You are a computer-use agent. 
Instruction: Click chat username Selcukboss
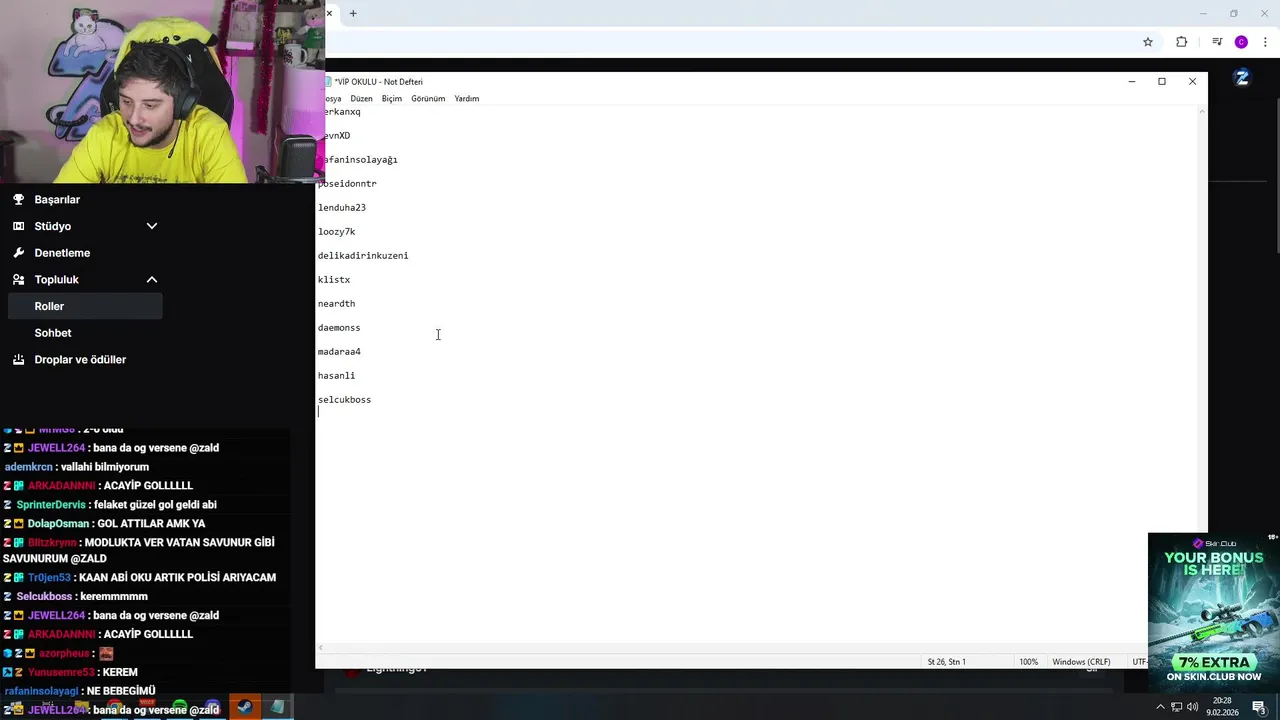click(x=44, y=597)
